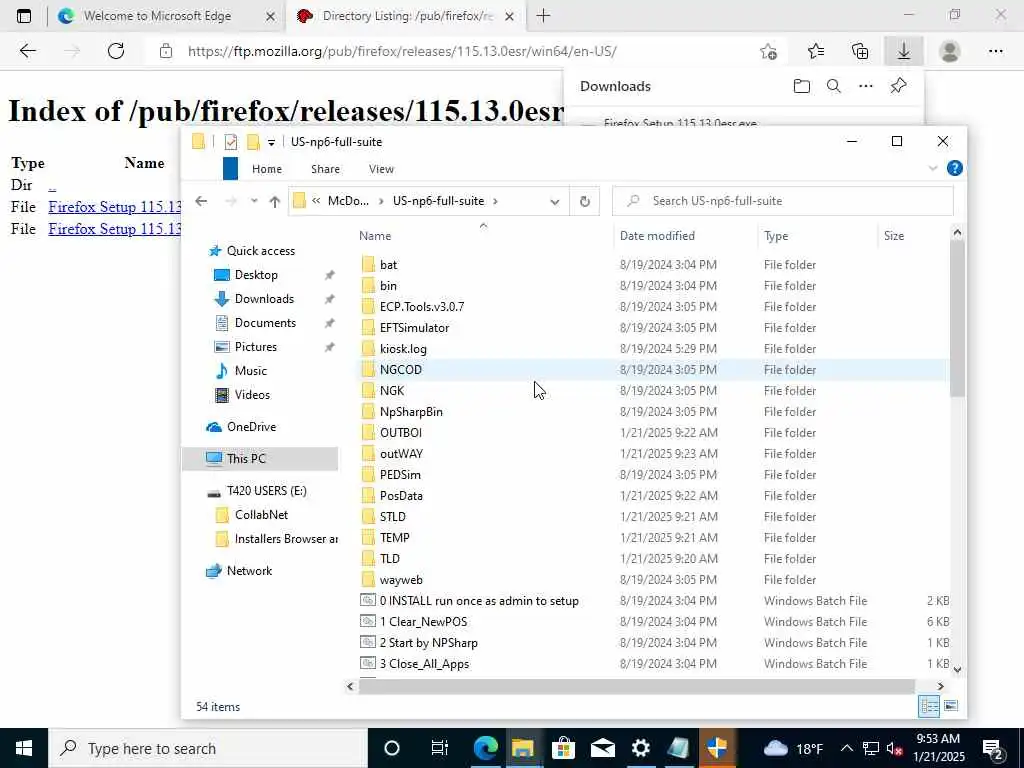Select T420 USERS (E:) drive
Image resolution: width=1024 pixels, height=768 pixels.
tap(266, 491)
